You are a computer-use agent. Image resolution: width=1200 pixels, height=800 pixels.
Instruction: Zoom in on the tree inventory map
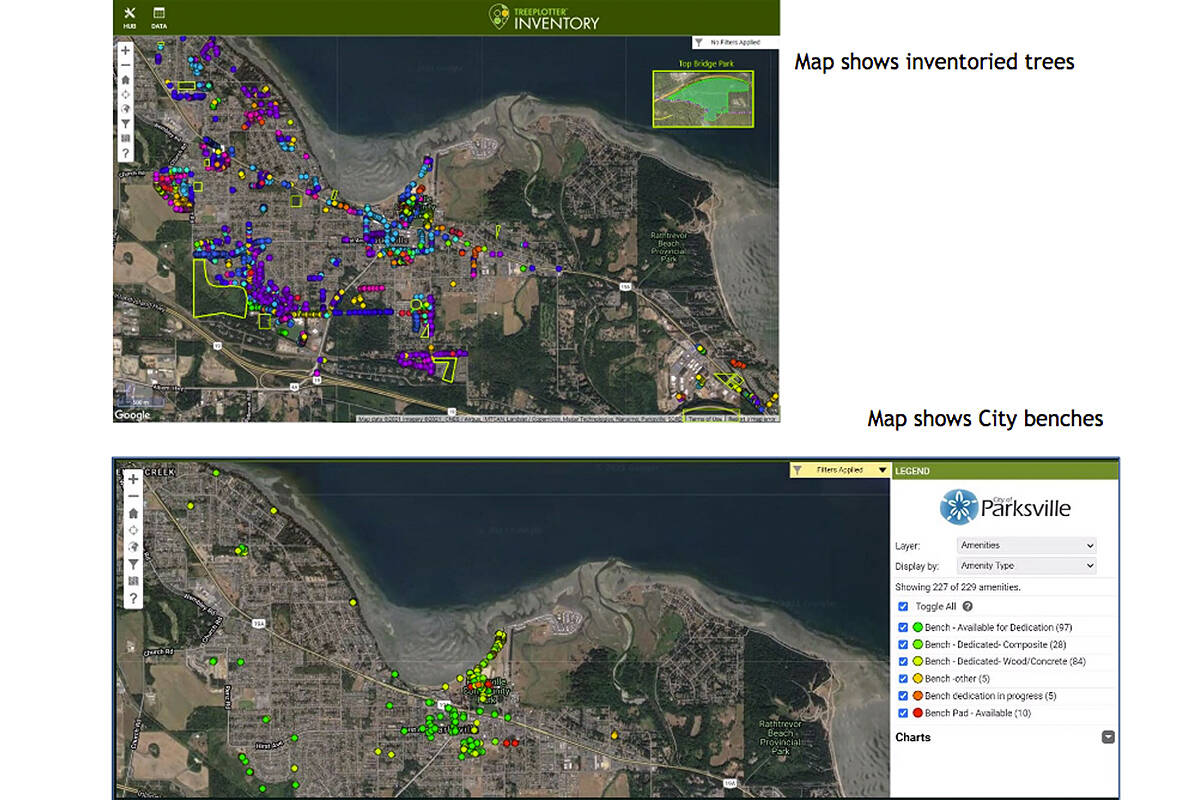(125, 50)
